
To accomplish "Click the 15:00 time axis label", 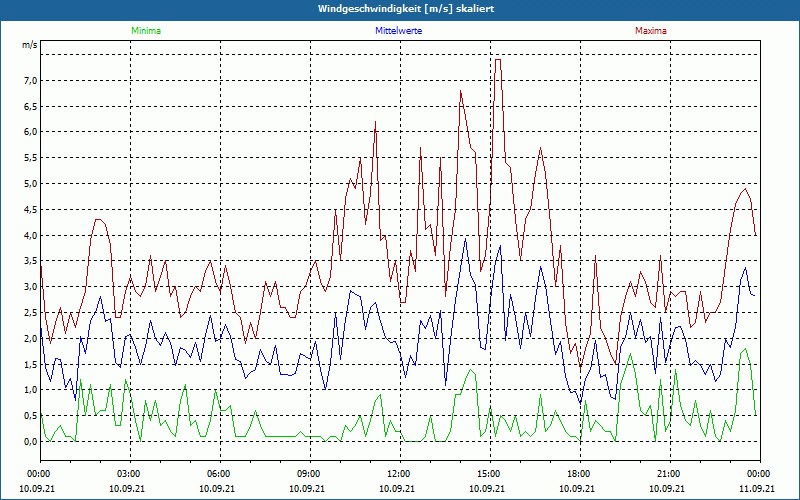I will click(490, 474).
